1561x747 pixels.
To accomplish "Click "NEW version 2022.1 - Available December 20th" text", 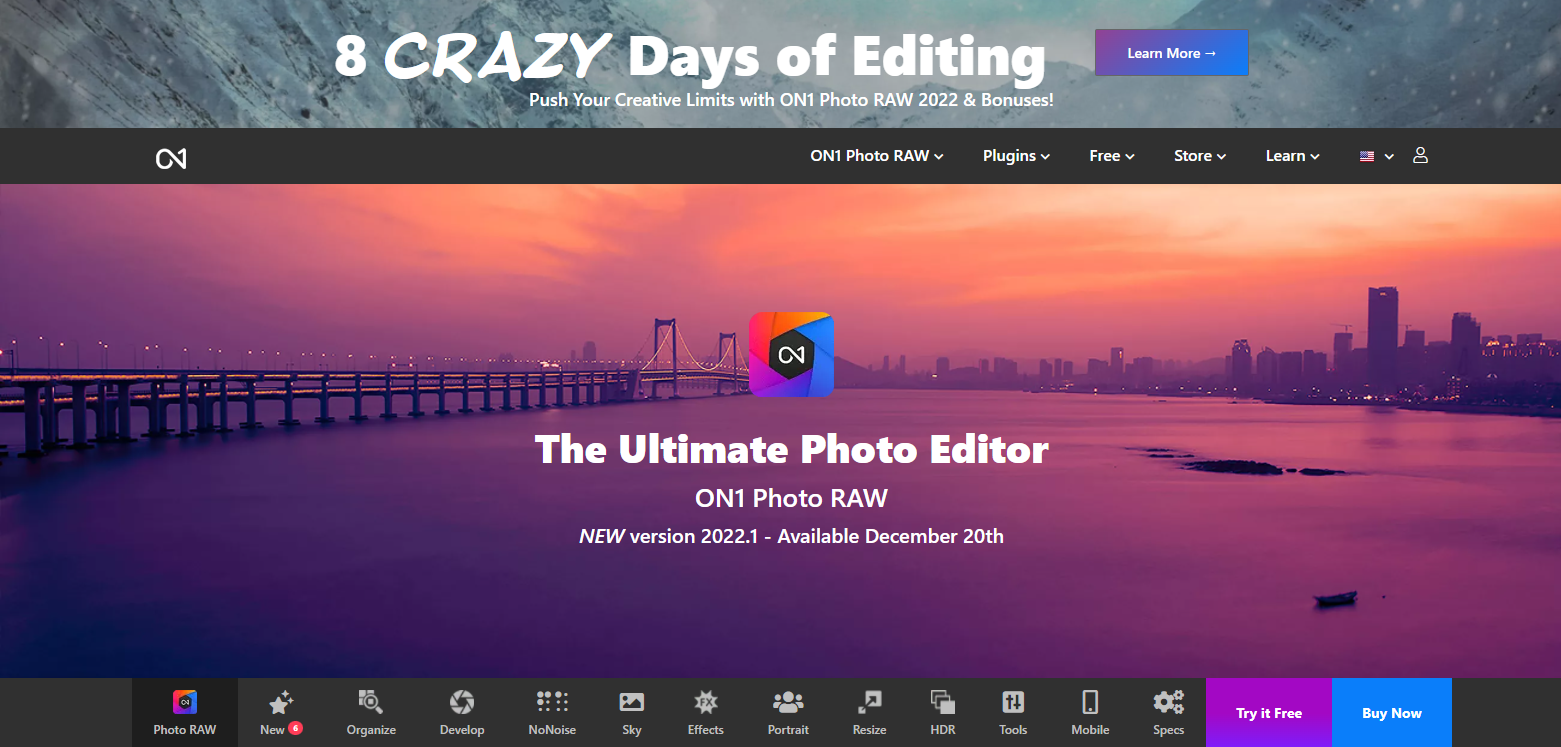I will 791,536.
